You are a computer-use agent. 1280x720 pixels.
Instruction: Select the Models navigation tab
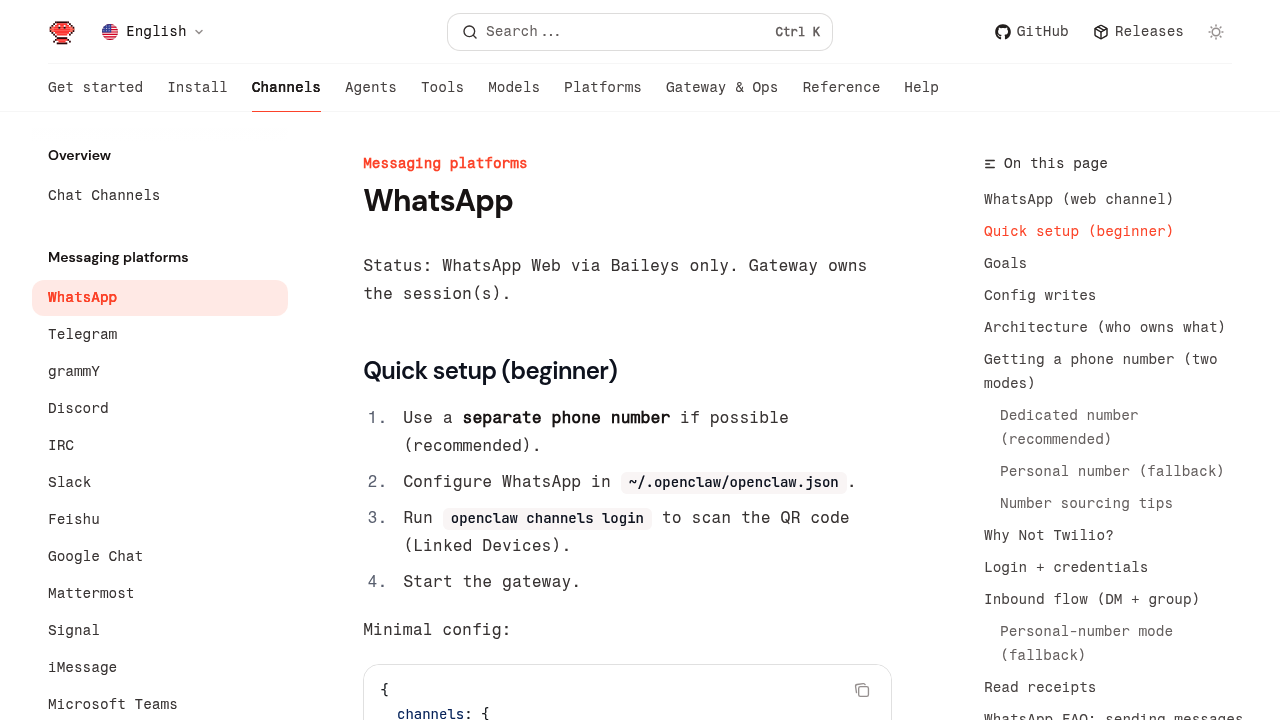click(x=513, y=88)
